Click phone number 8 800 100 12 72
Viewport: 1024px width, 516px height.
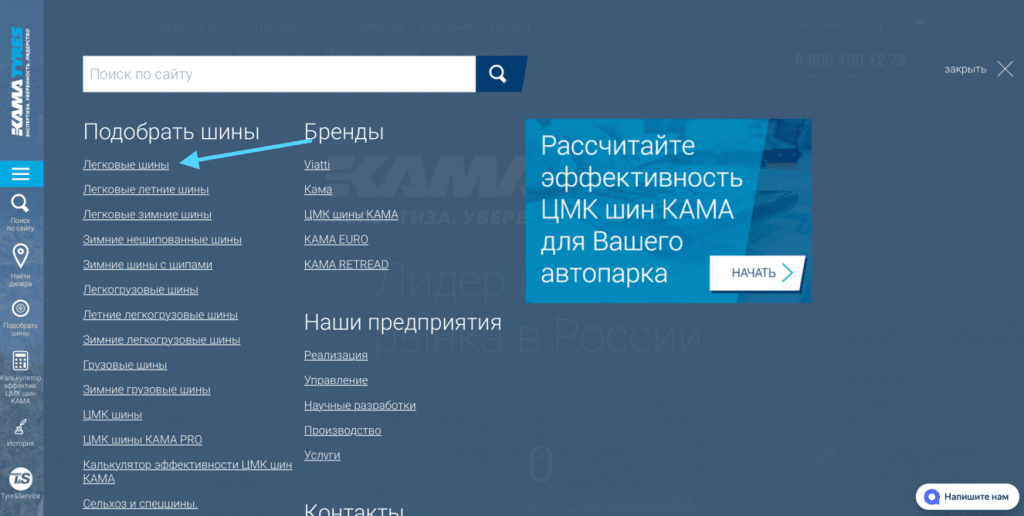[850, 60]
